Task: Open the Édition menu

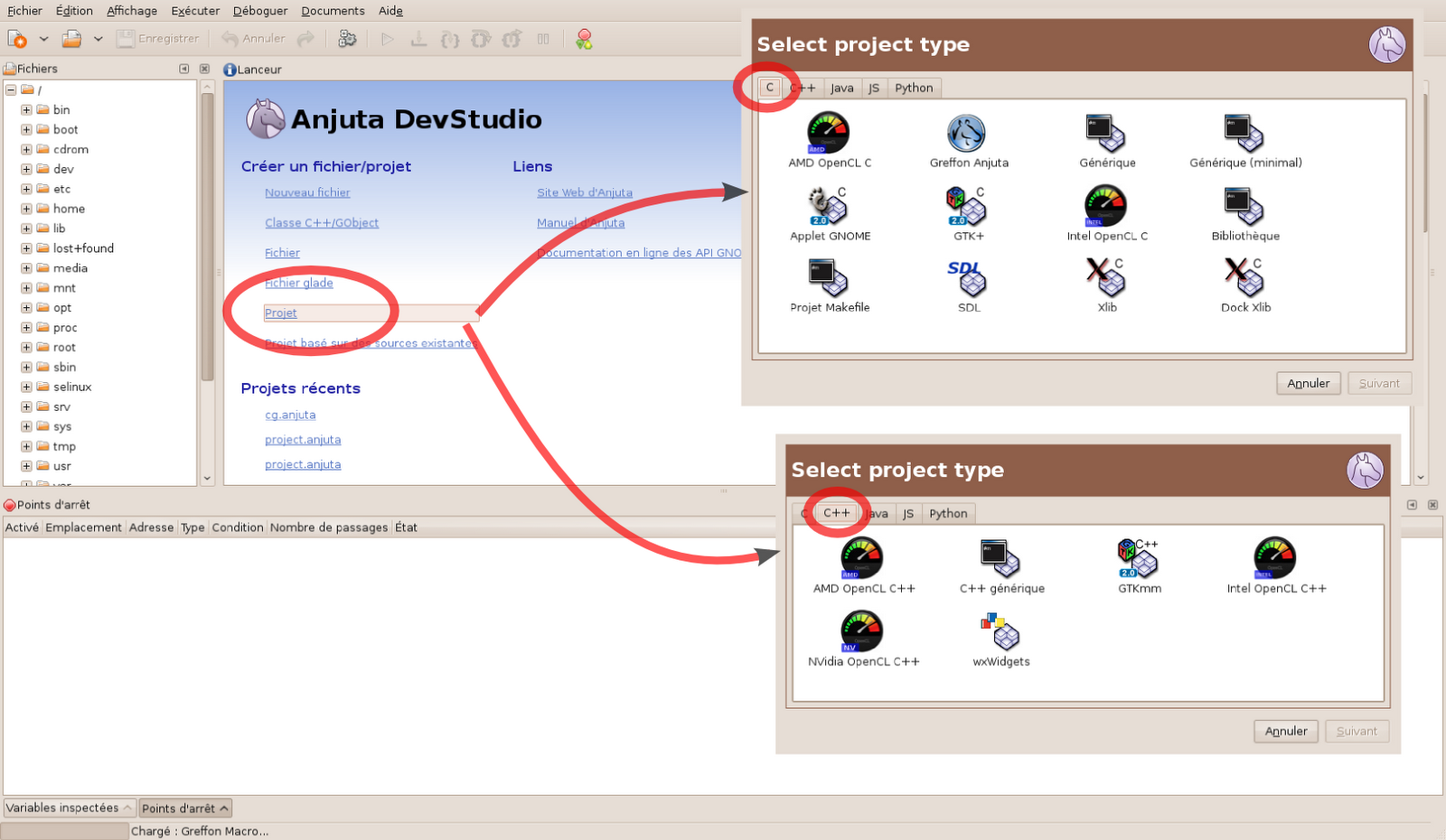Action: (74, 11)
